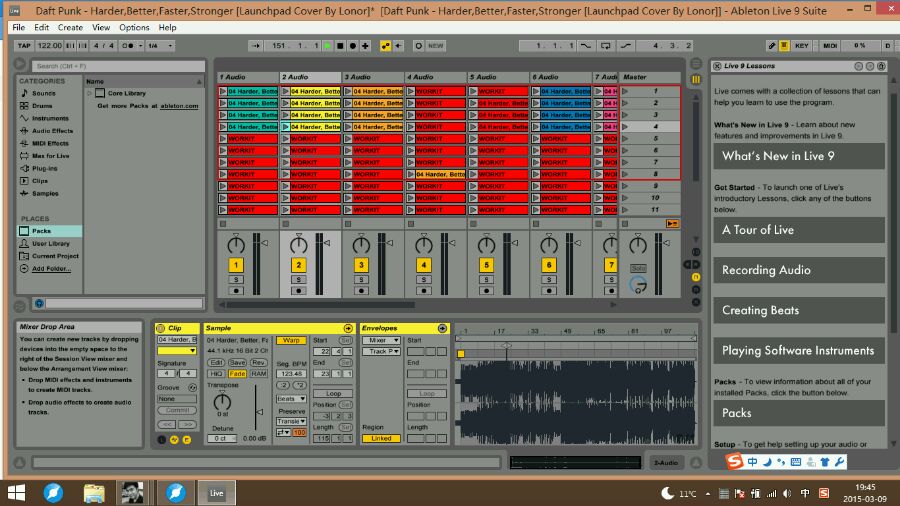Viewport: 900px width, 506px height.
Task: Open the Envelopes Mixer device chooser
Action: point(379,341)
